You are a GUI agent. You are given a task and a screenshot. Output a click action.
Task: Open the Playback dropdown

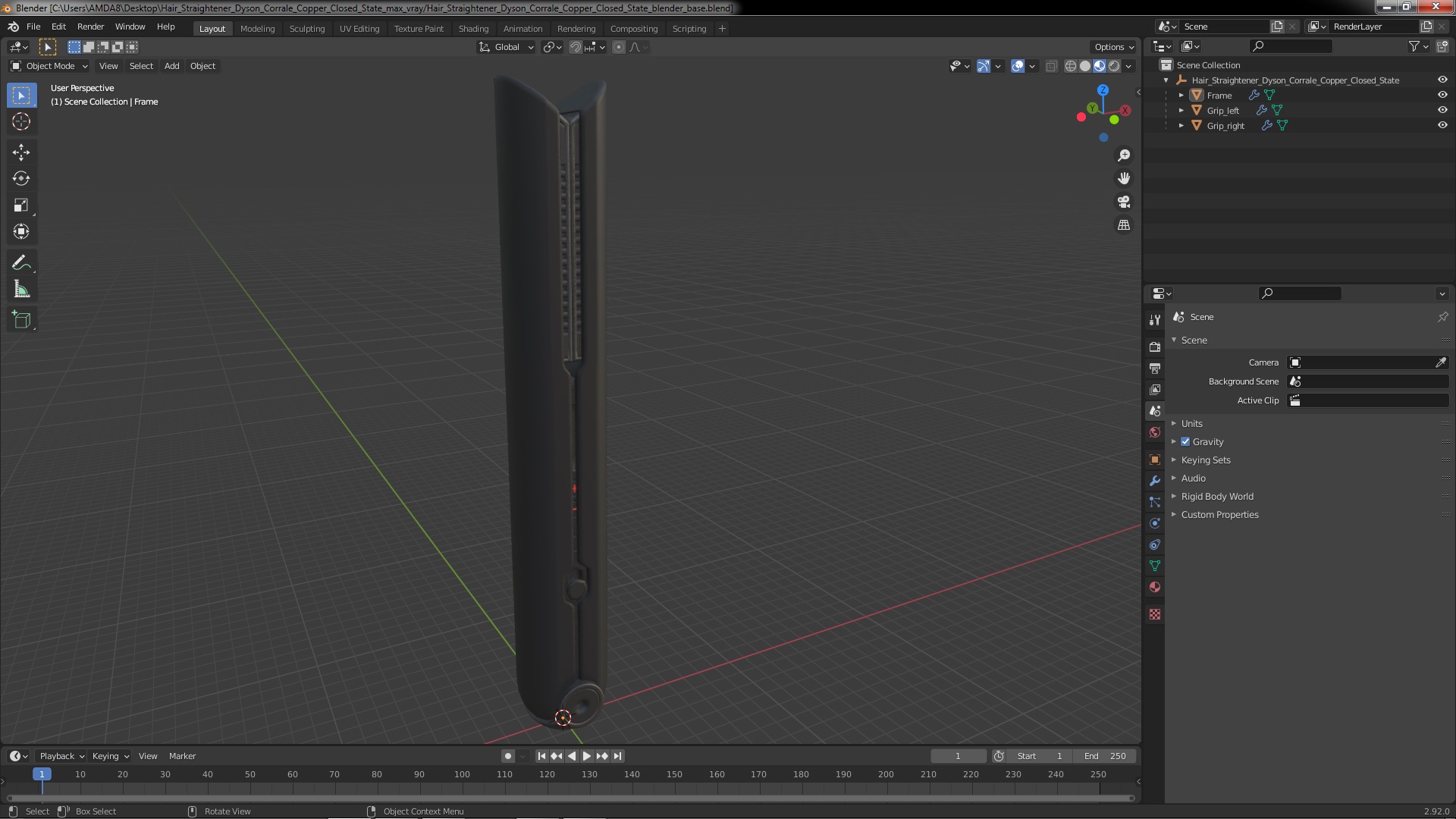61,756
